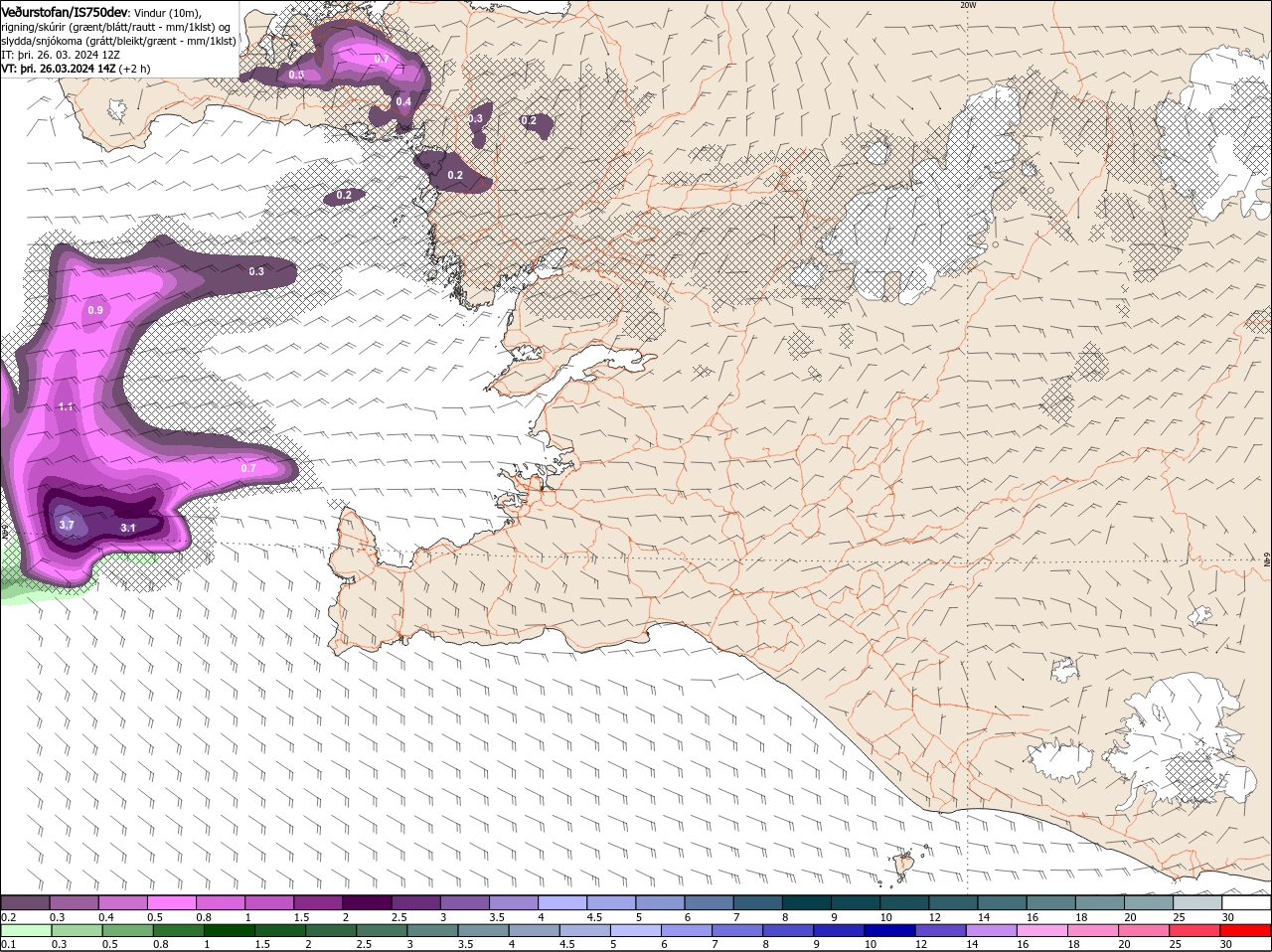The width and height of the screenshot is (1272, 952).
Task: Pick the bright pink upper legend swatch labeled 0.5
Action: tap(171, 902)
